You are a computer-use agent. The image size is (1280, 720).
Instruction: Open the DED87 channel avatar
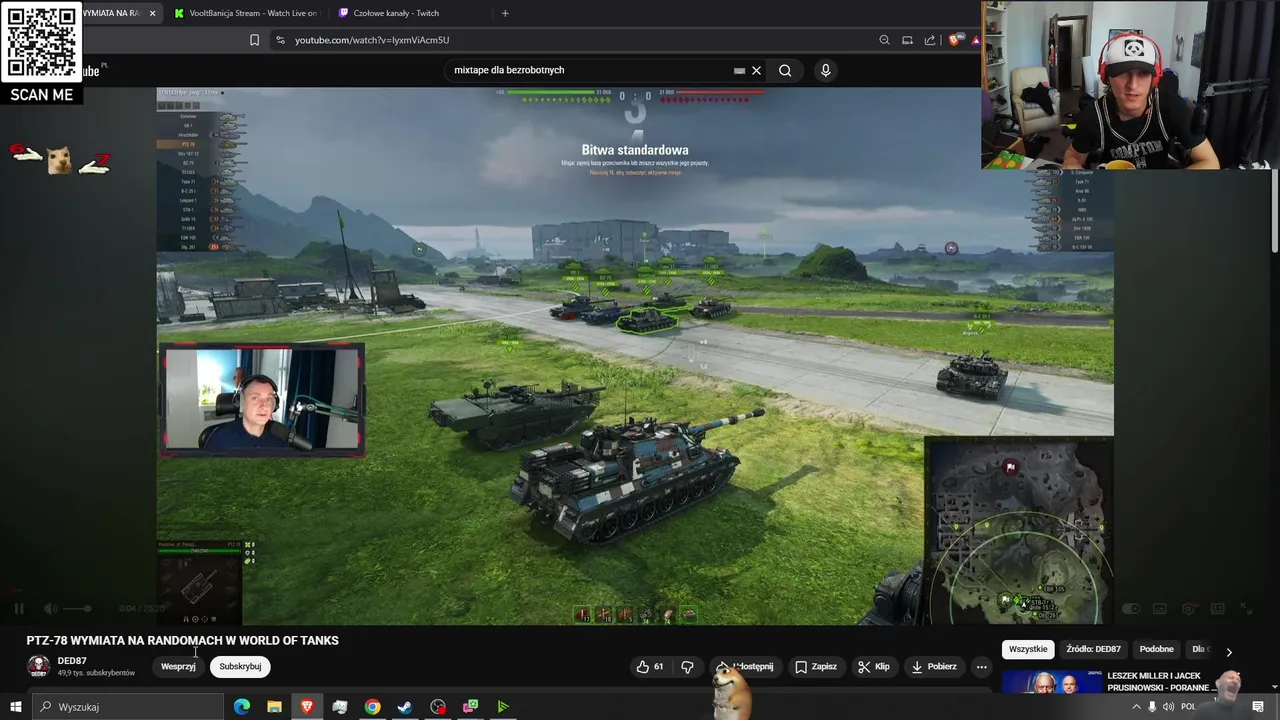pyautogui.click(x=38, y=666)
